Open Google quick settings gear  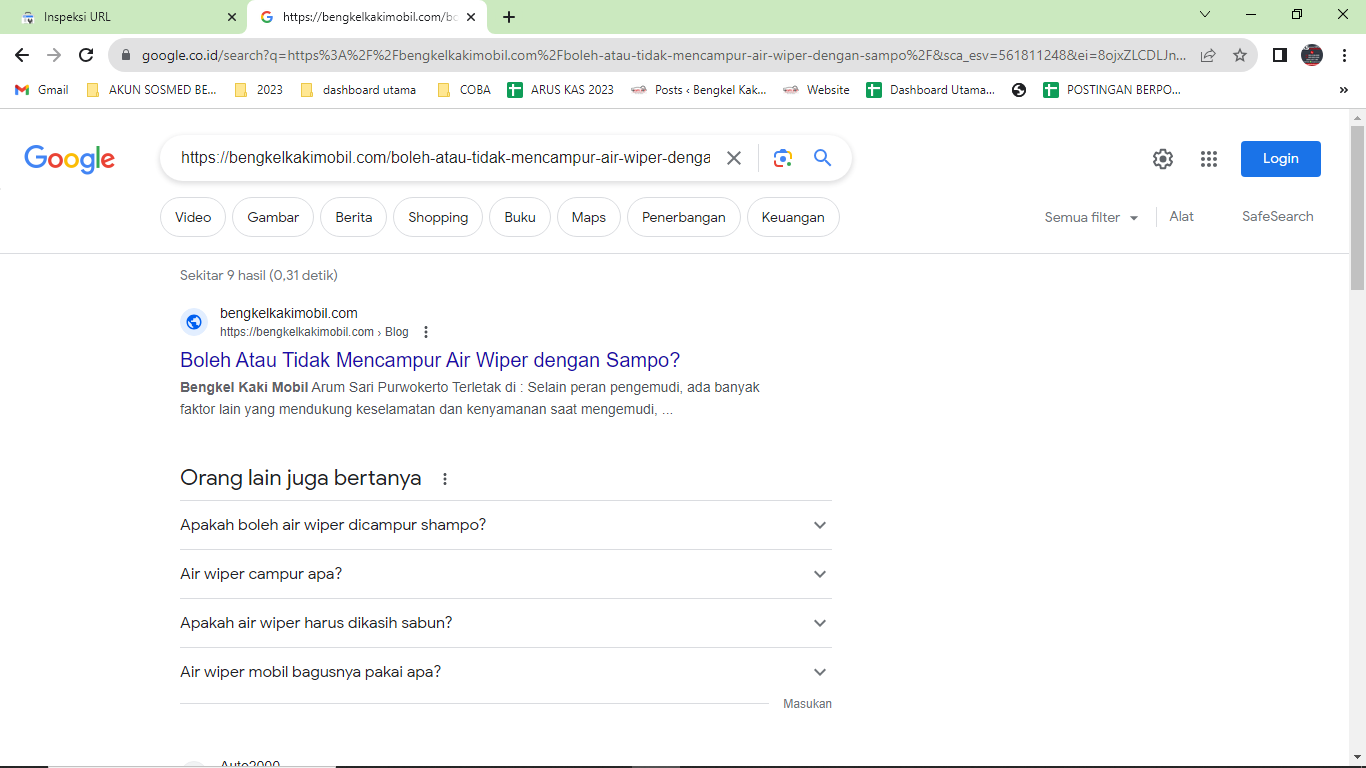pyautogui.click(x=1162, y=159)
